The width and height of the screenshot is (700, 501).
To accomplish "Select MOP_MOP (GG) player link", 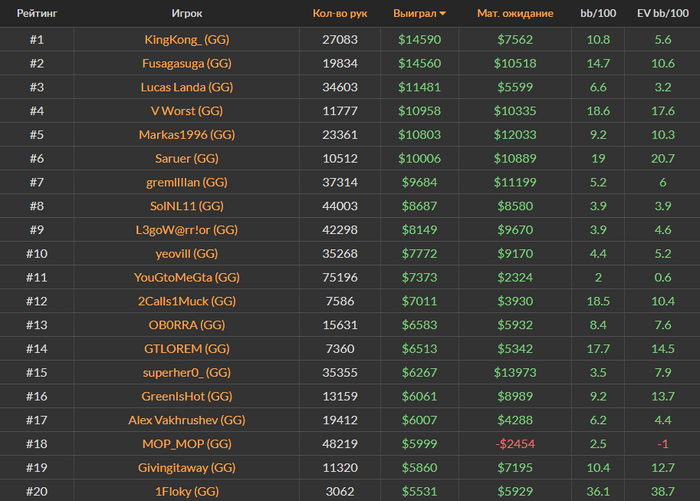I will (x=187, y=443).
